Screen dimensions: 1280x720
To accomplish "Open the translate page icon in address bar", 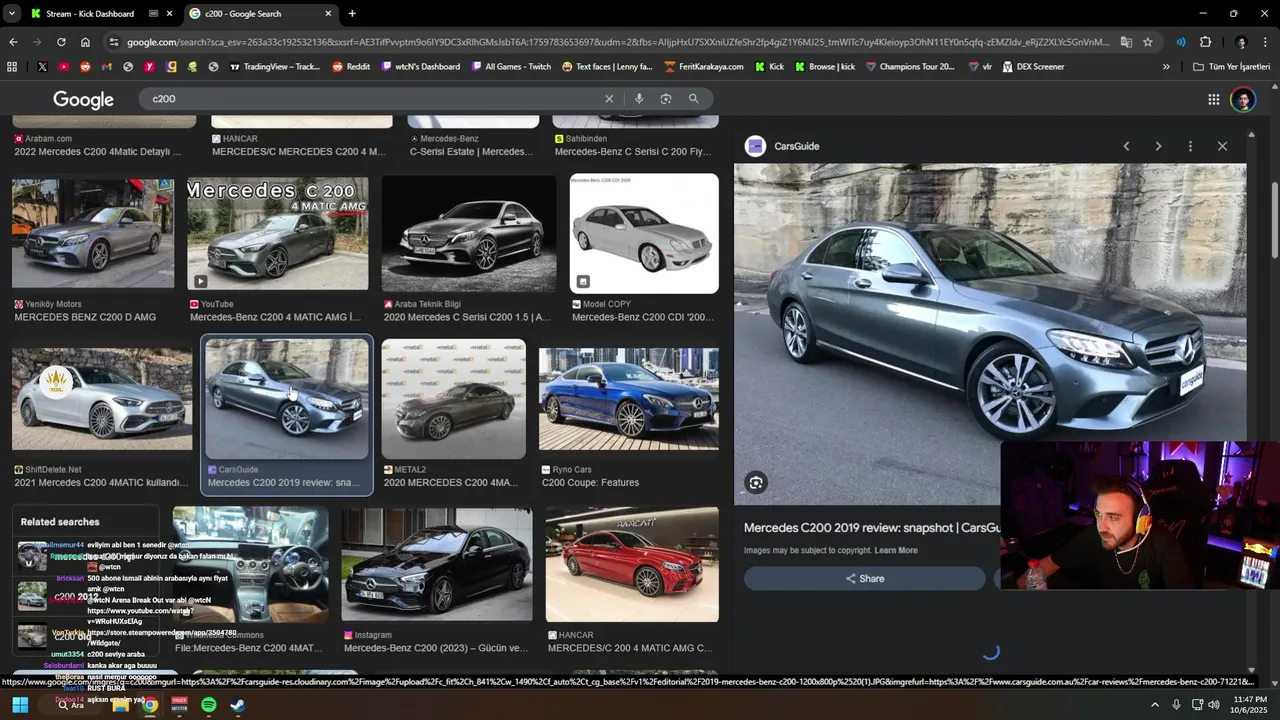I will [1126, 42].
